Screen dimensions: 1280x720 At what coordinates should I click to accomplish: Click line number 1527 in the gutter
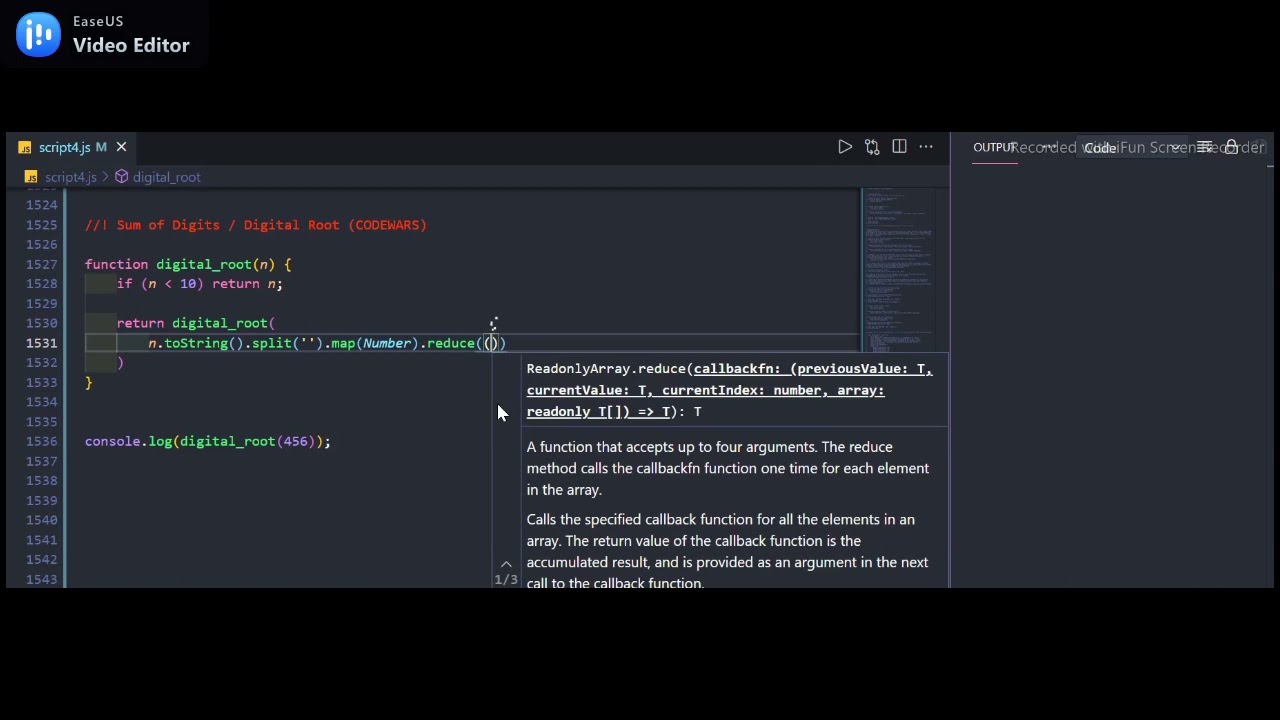click(41, 264)
